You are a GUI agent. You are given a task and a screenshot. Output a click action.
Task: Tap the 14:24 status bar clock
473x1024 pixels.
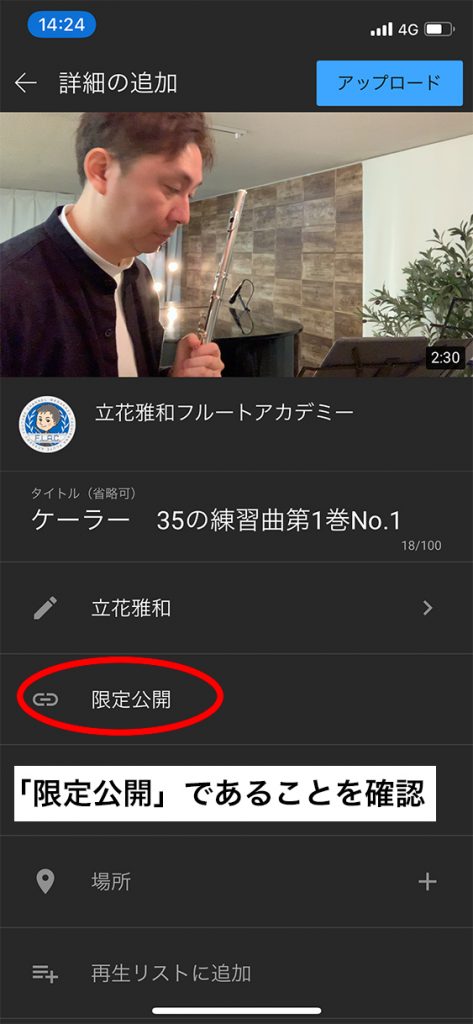(x=61, y=25)
